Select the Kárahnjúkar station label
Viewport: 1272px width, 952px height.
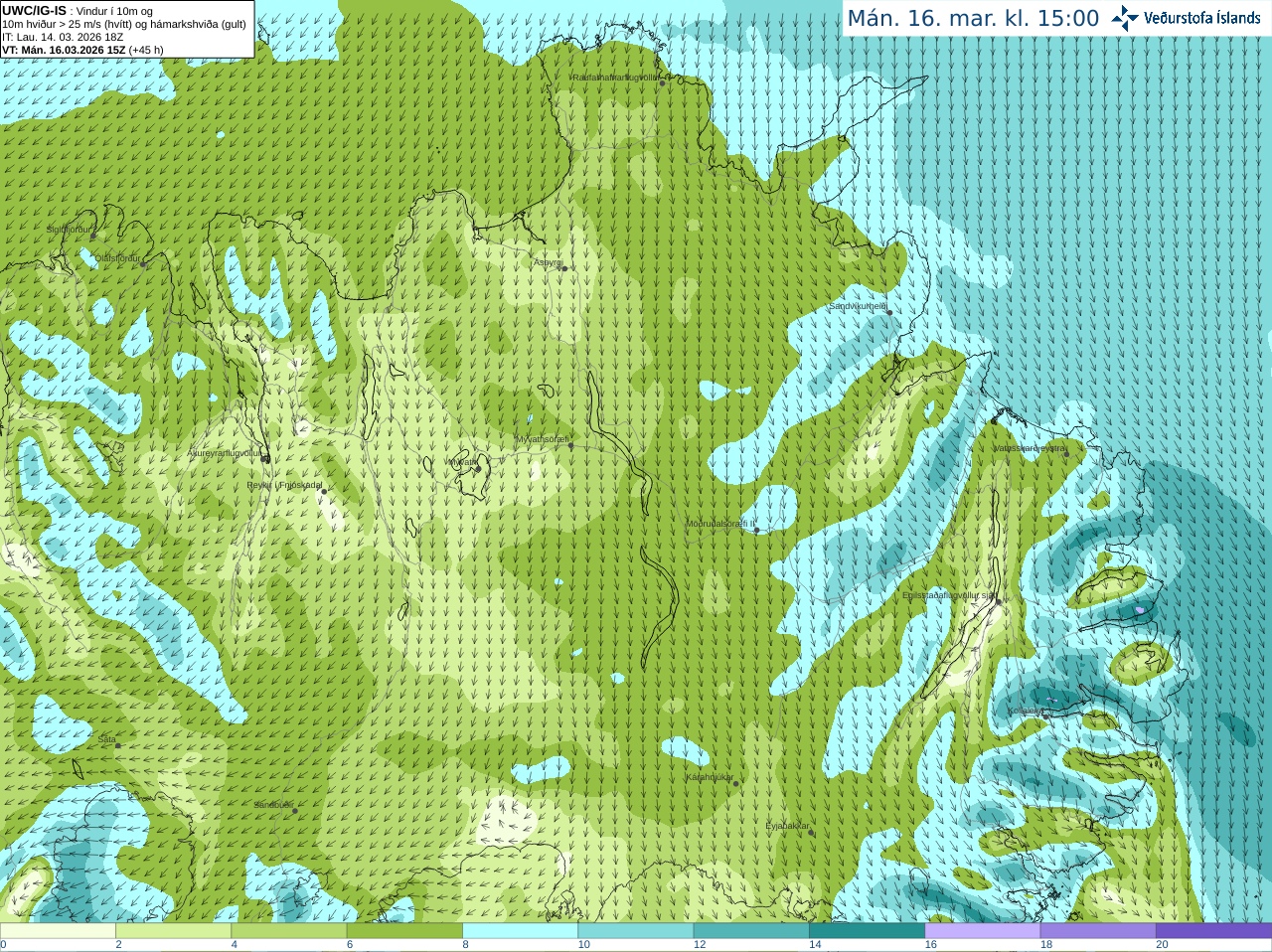coord(710,777)
